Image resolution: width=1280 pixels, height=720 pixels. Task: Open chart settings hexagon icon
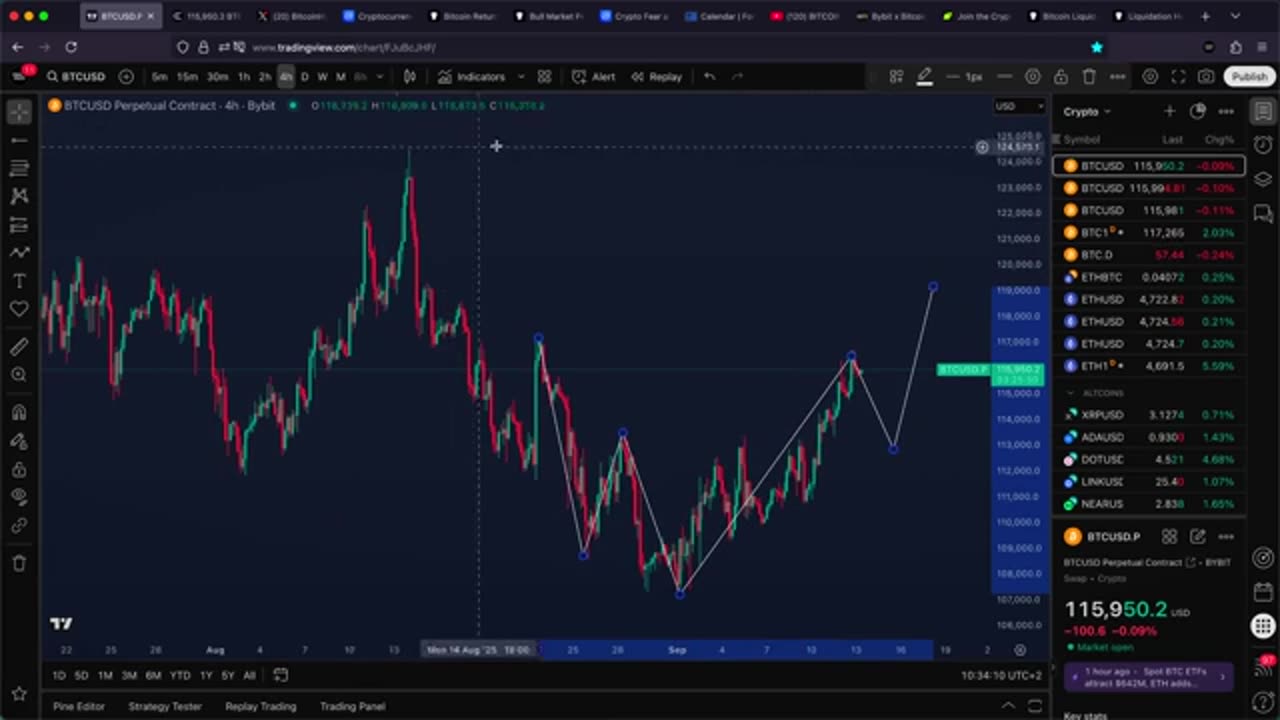point(1150,77)
